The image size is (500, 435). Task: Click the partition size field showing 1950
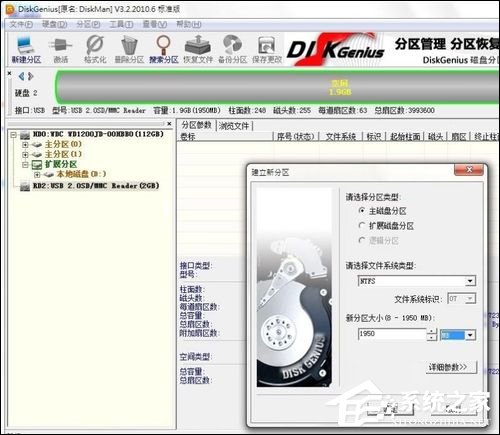click(x=392, y=334)
